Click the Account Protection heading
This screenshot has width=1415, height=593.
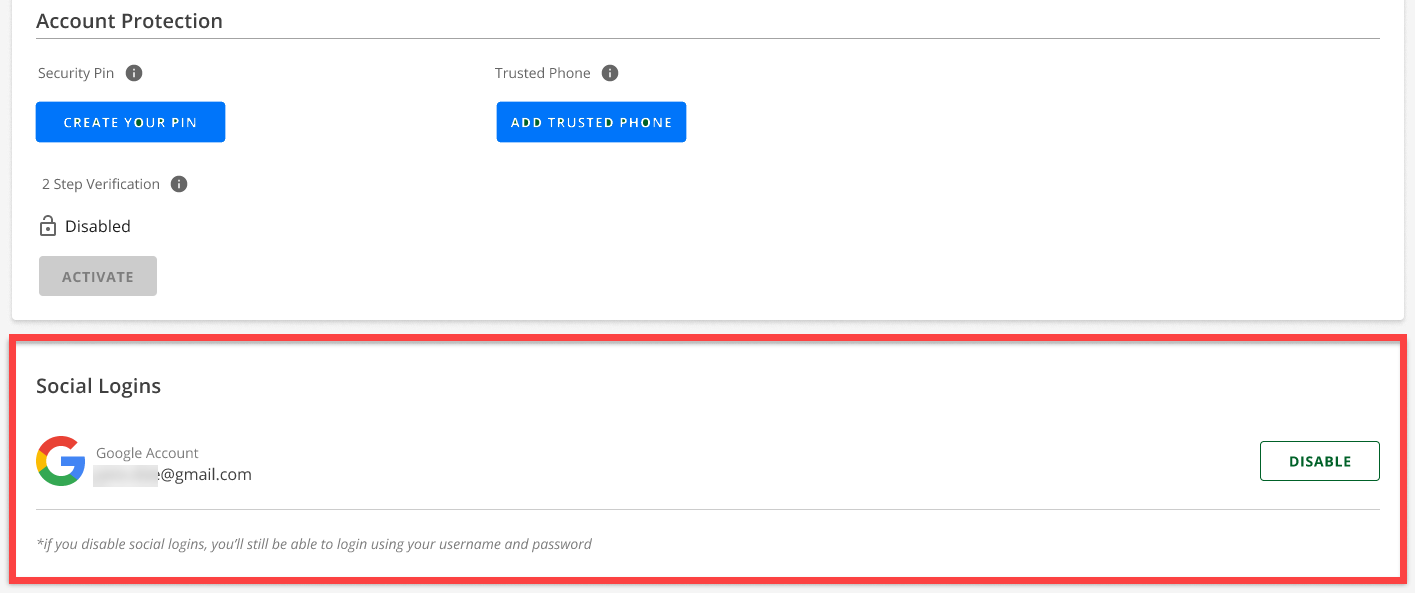click(129, 20)
